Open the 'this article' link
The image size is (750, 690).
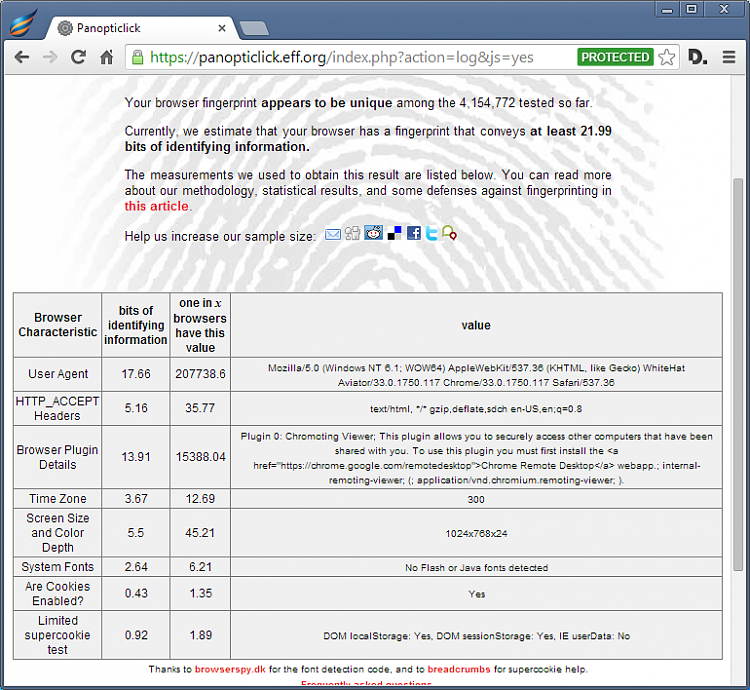(156, 206)
